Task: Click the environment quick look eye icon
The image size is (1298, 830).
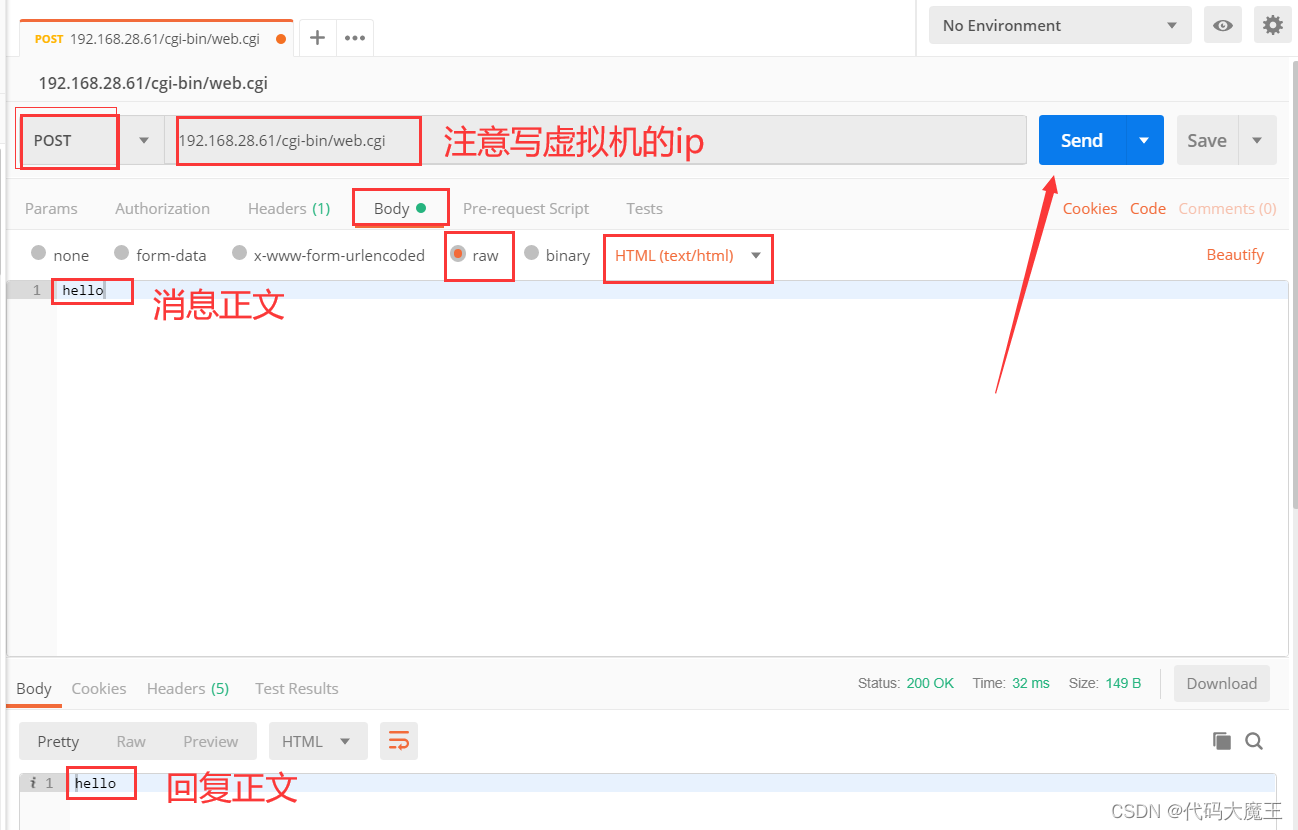Action: click(1223, 26)
